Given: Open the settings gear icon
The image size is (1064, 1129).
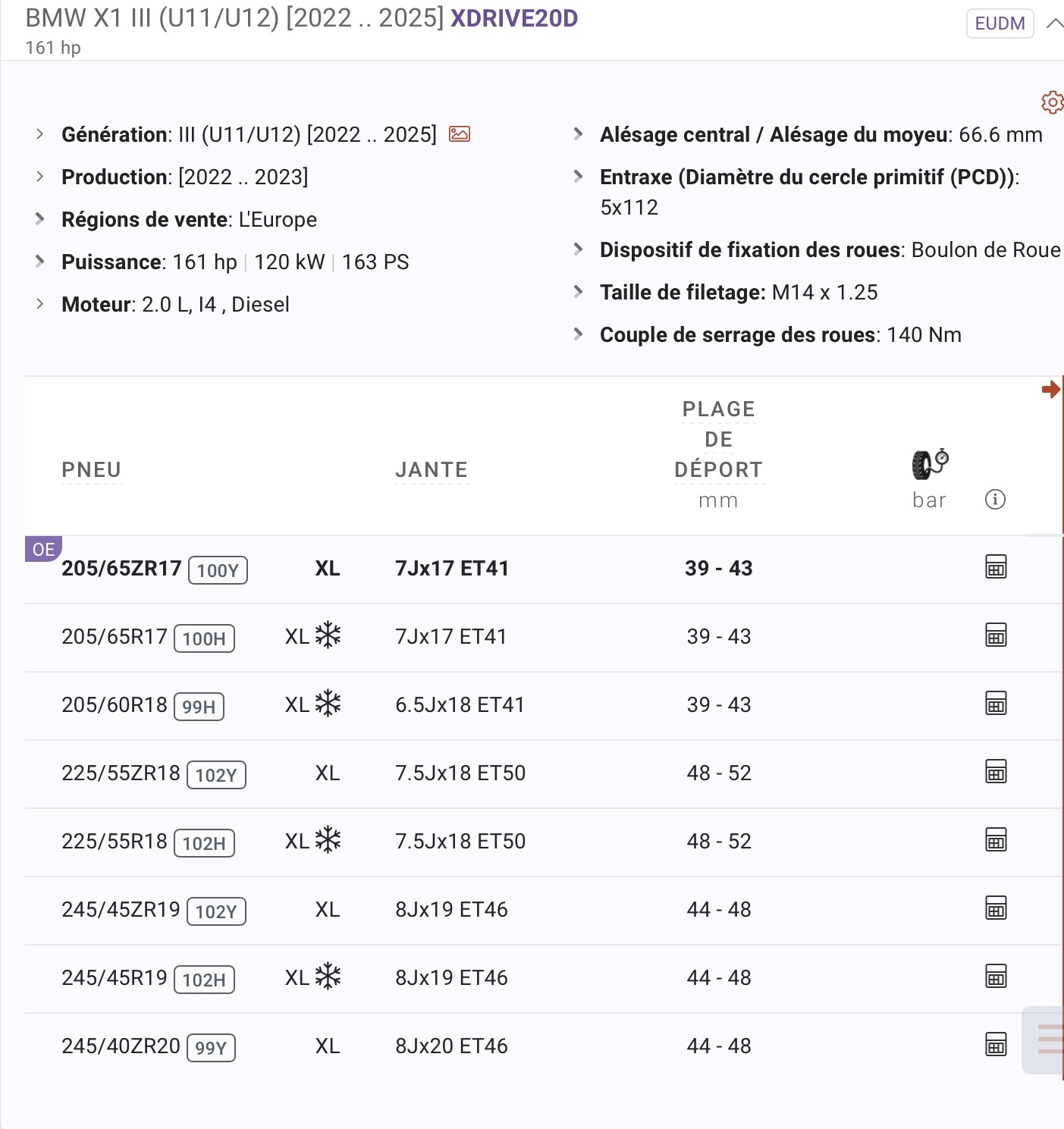Looking at the screenshot, I should click(1052, 102).
